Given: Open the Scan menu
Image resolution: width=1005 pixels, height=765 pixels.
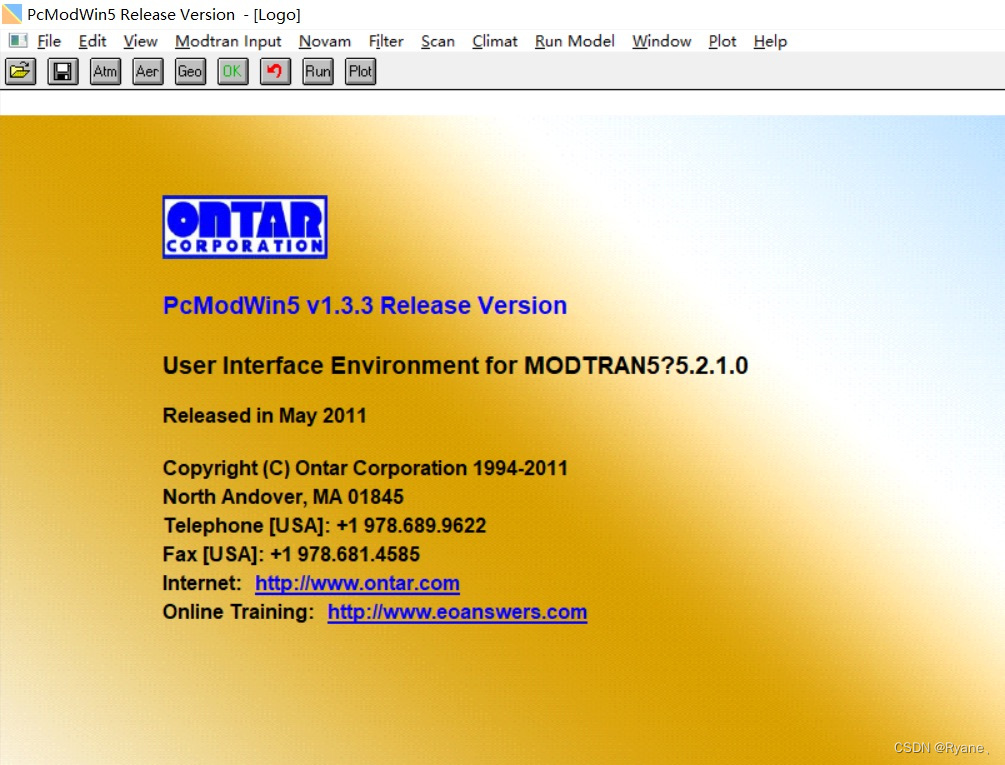Looking at the screenshot, I should click(x=438, y=42).
